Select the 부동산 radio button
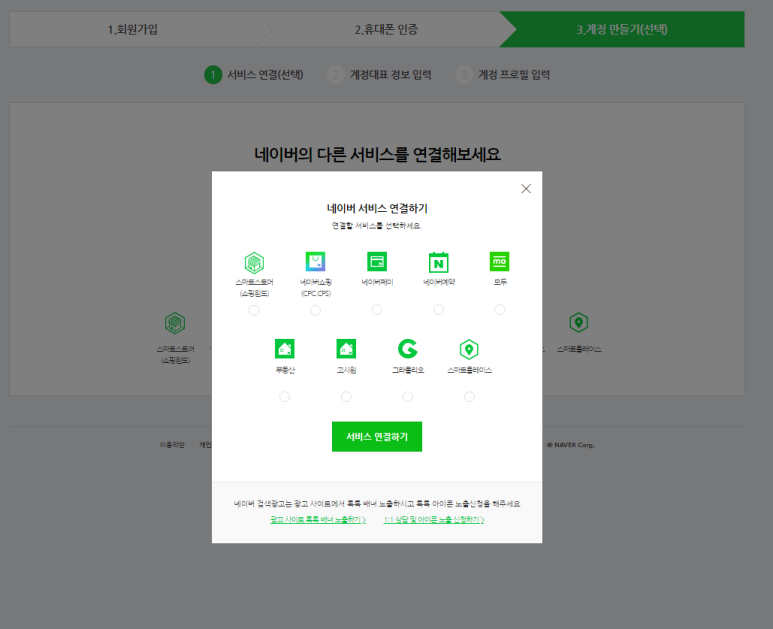This screenshot has width=773, height=629. click(x=284, y=397)
